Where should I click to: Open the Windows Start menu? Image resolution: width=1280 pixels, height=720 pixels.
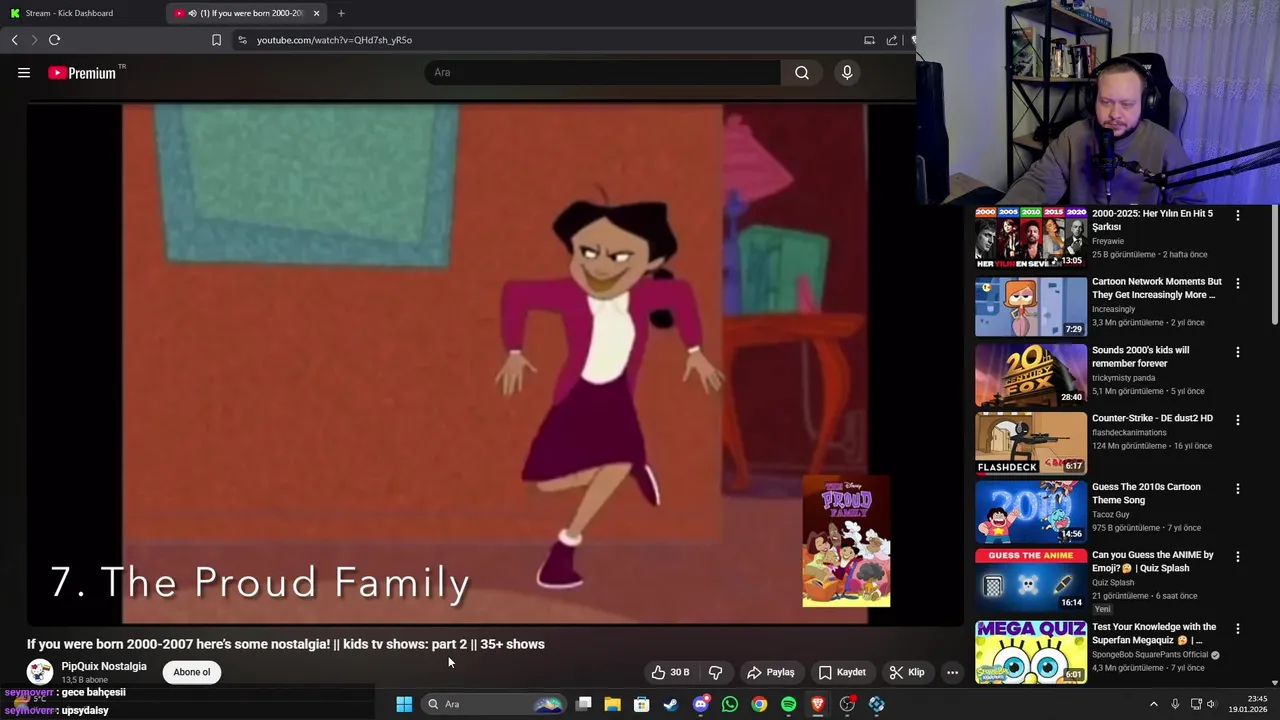coord(404,704)
